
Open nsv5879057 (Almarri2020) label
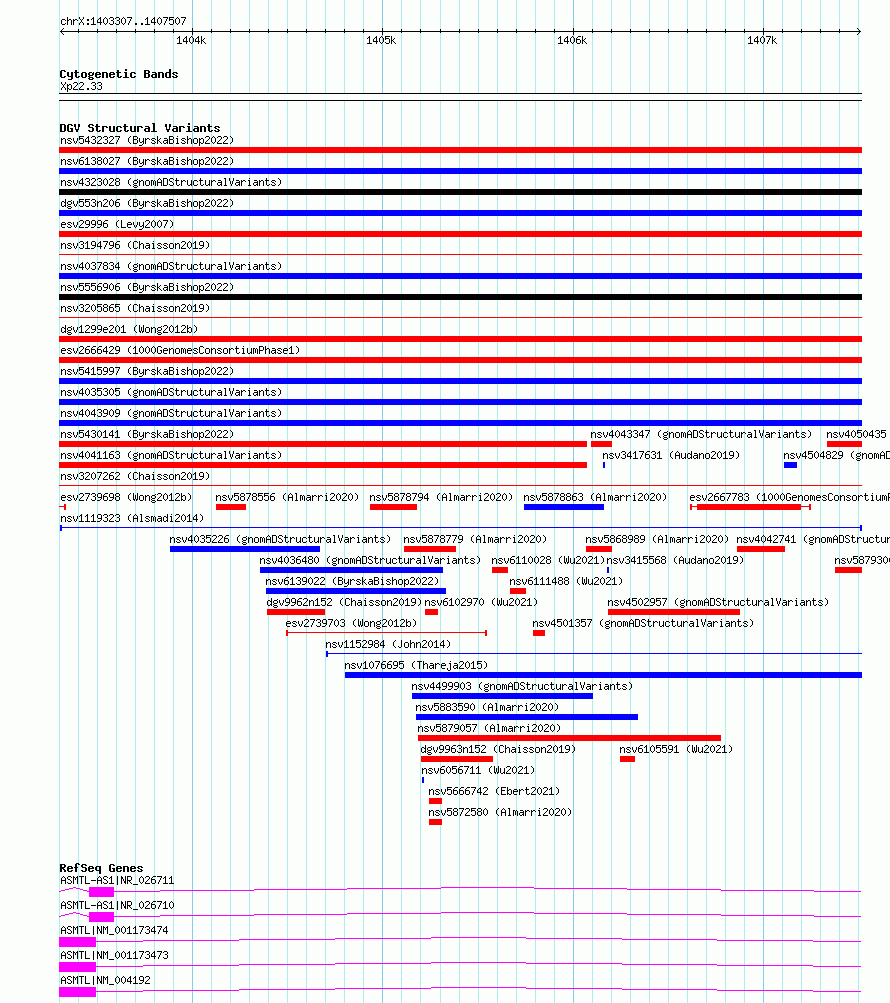point(489,729)
